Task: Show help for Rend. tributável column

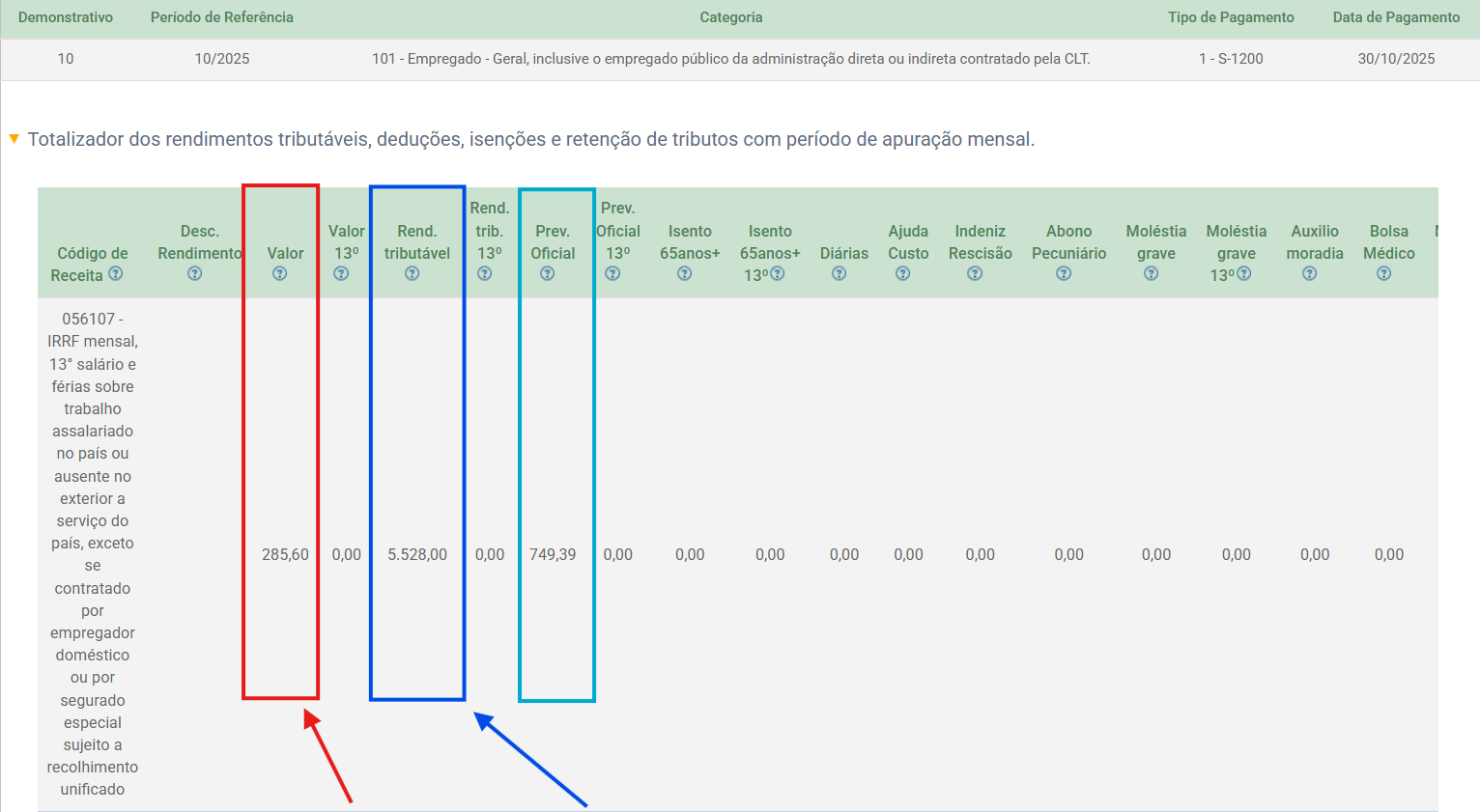Action: [413, 274]
